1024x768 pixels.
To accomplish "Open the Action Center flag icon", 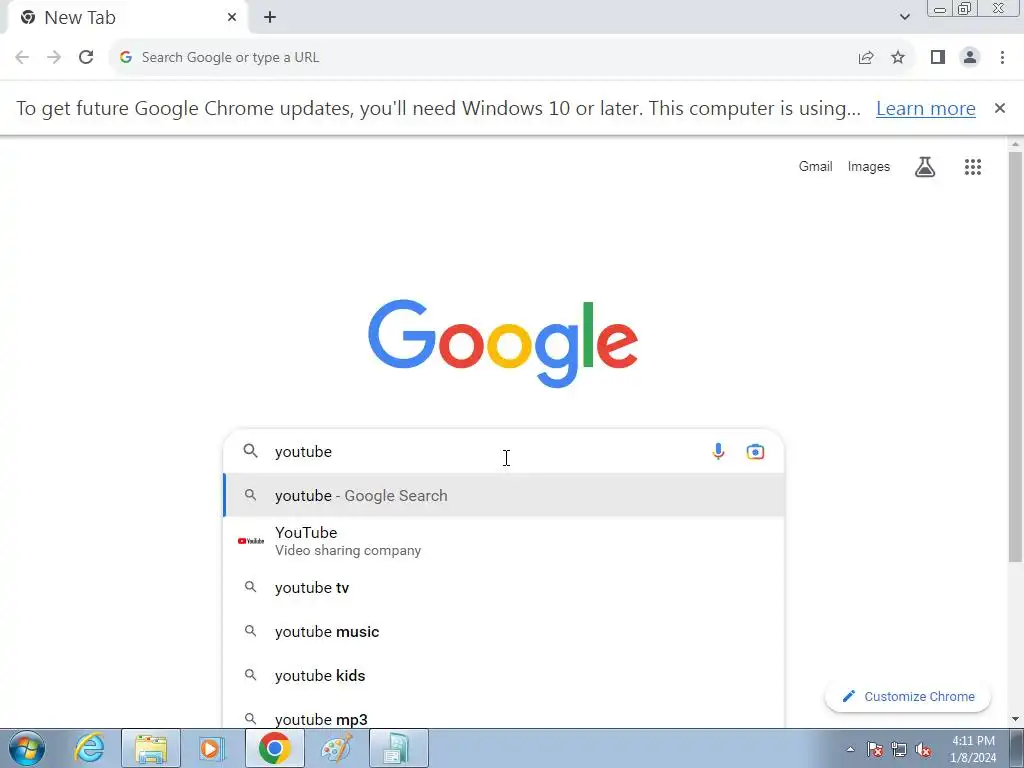I will [x=875, y=749].
